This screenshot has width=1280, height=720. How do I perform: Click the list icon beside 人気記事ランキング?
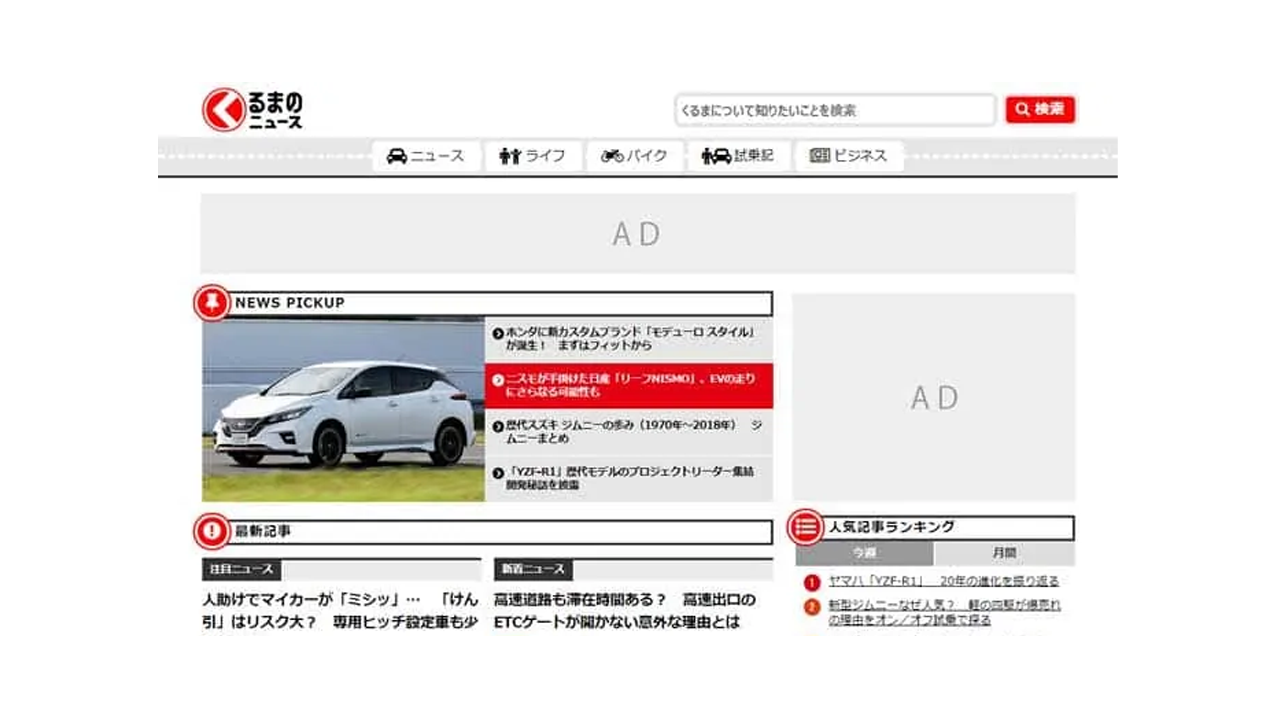[805, 526]
